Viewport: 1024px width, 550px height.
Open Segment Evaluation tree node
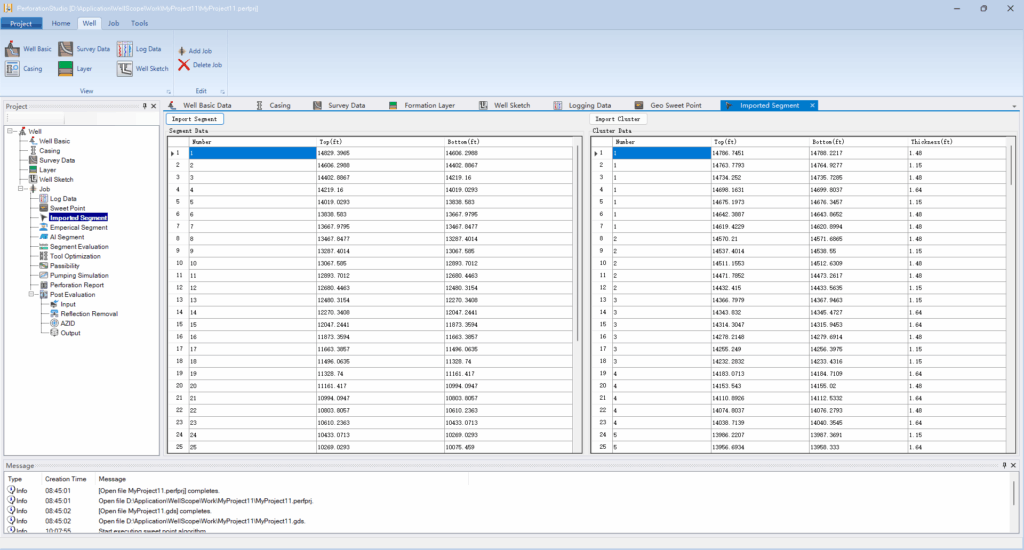point(79,247)
